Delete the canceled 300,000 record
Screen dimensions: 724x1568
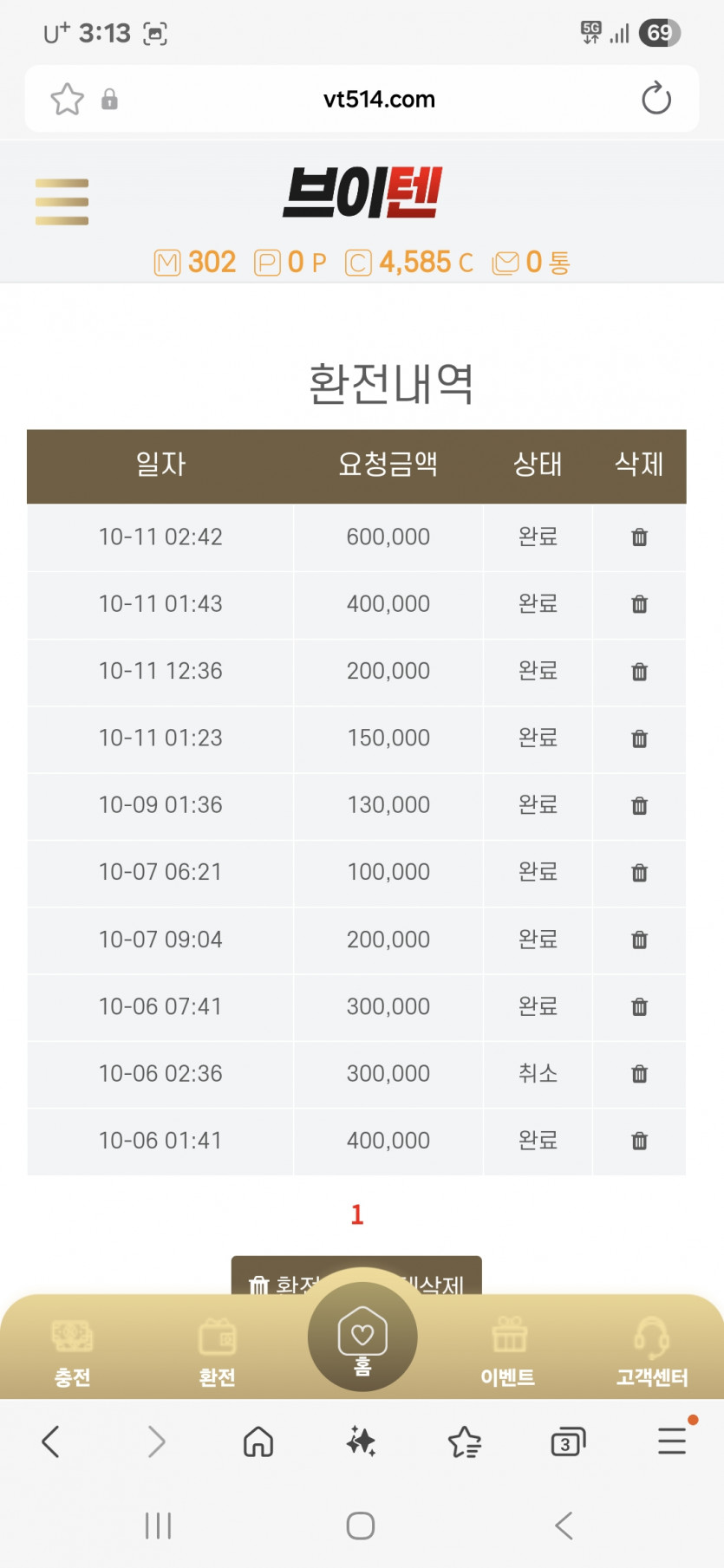point(639,1074)
